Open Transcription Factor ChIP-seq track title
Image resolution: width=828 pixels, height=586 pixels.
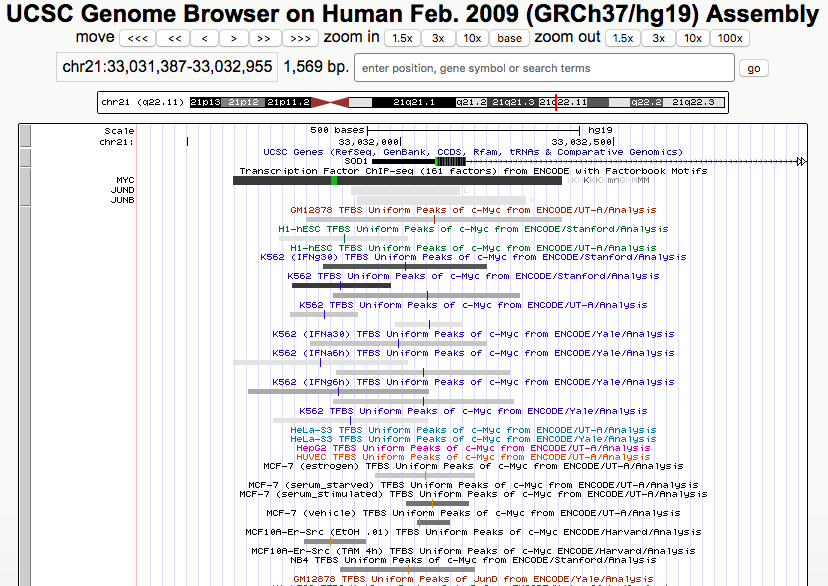click(473, 171)
